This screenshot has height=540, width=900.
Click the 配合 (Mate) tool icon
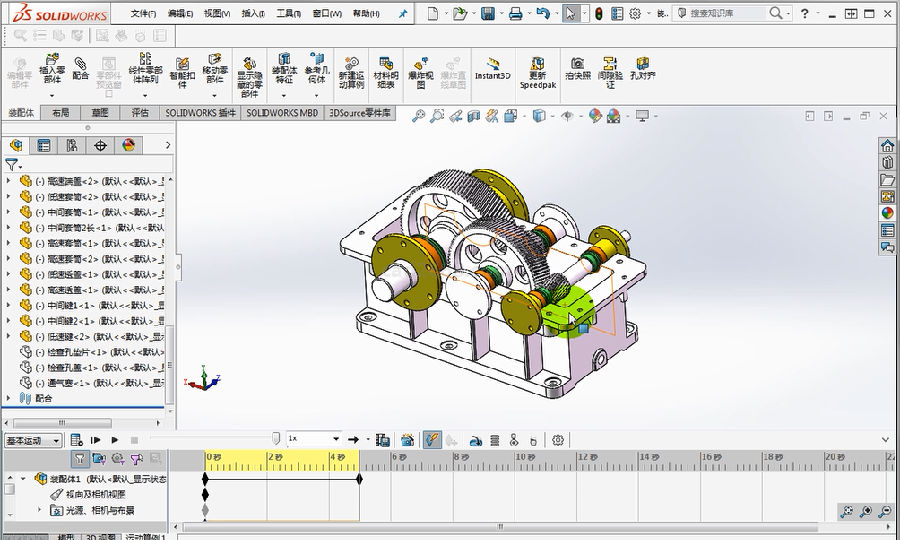click(x=81, y=65)
